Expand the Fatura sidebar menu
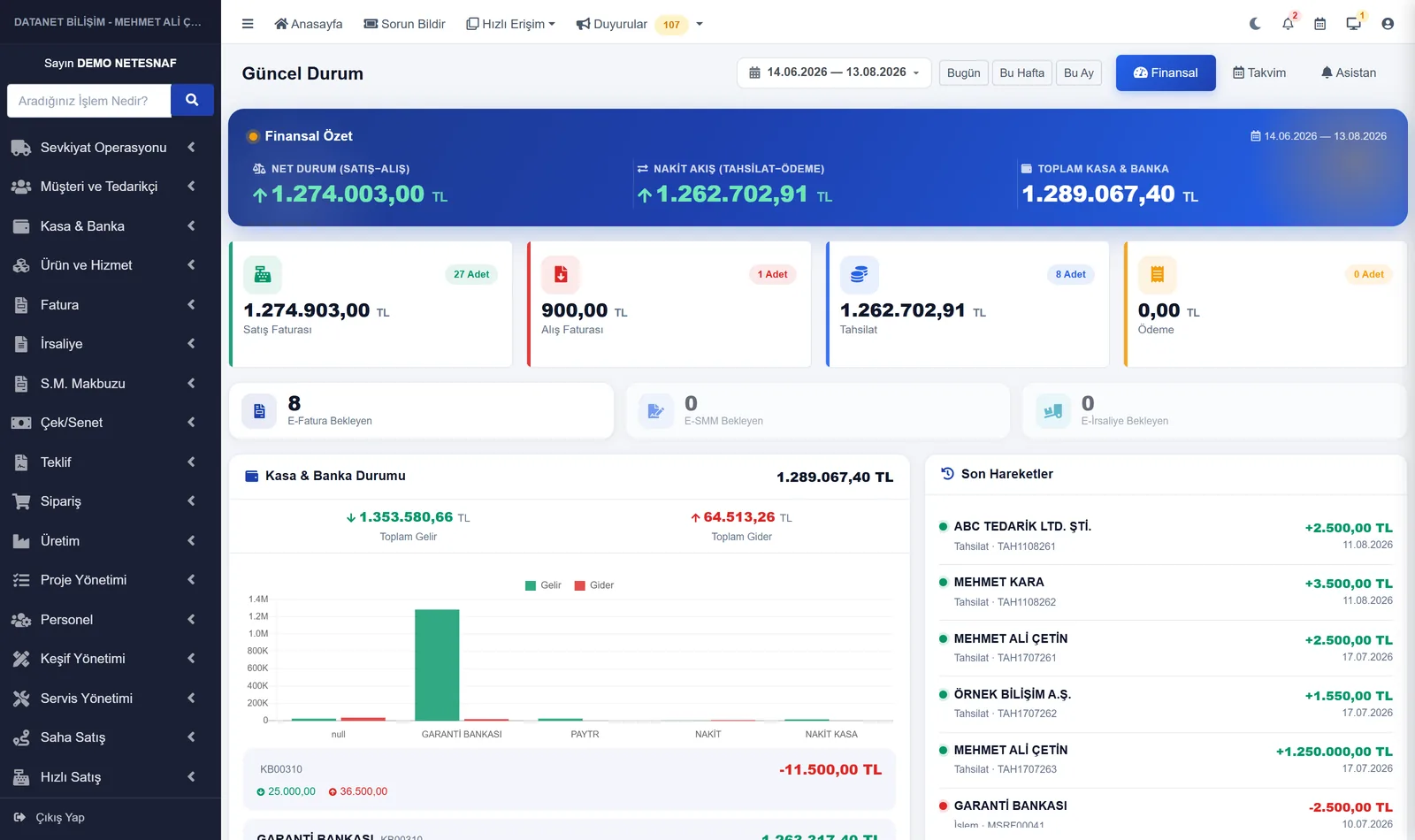The width and height of the screenshot is (1415, 840). [111, 305]
